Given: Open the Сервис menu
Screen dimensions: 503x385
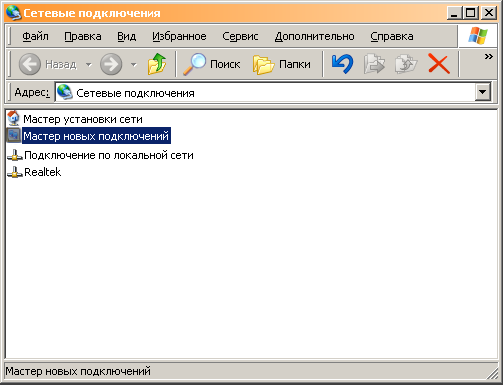Looking at the screenshot, I should [x=240, y=36].
